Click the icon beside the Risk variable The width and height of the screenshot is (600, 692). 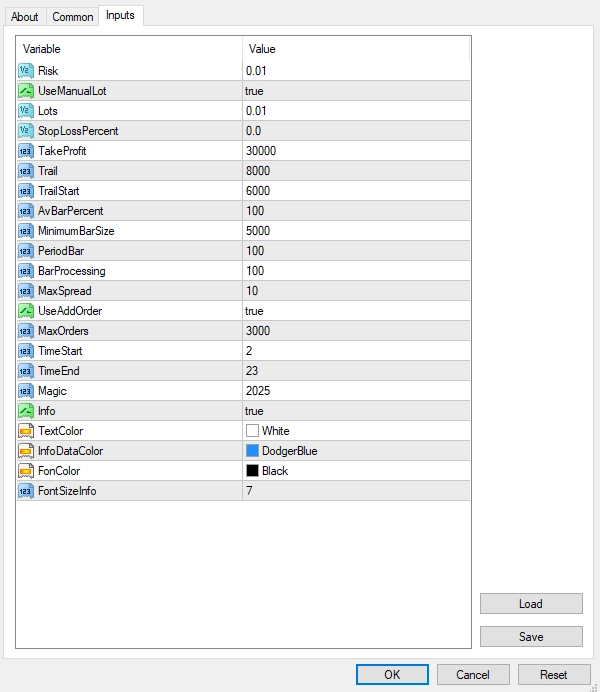point(26,71)
